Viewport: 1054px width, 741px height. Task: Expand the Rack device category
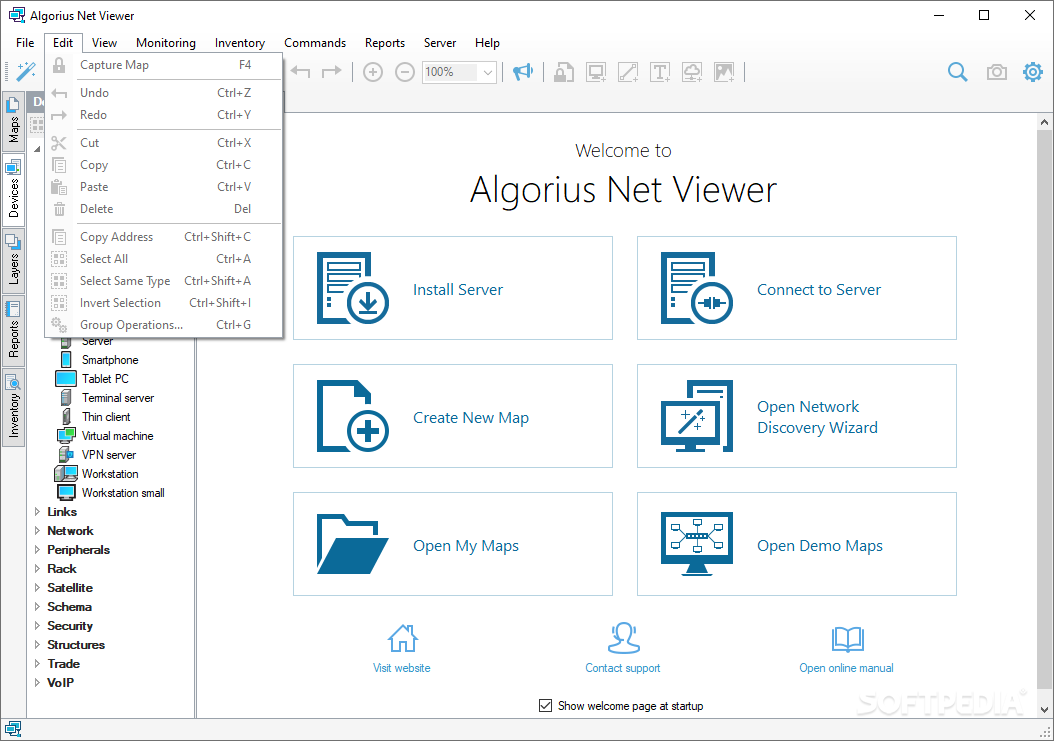click(38, 569)
